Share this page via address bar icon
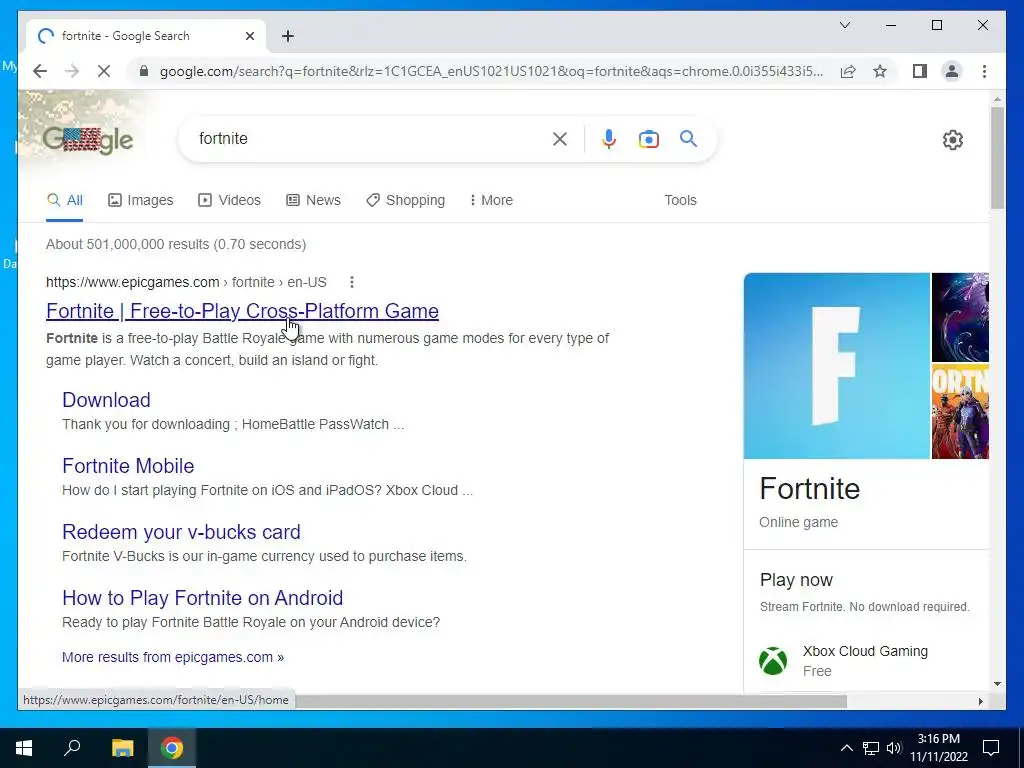Viewport: 1024px width, 768px height. (x=848, y=71)
